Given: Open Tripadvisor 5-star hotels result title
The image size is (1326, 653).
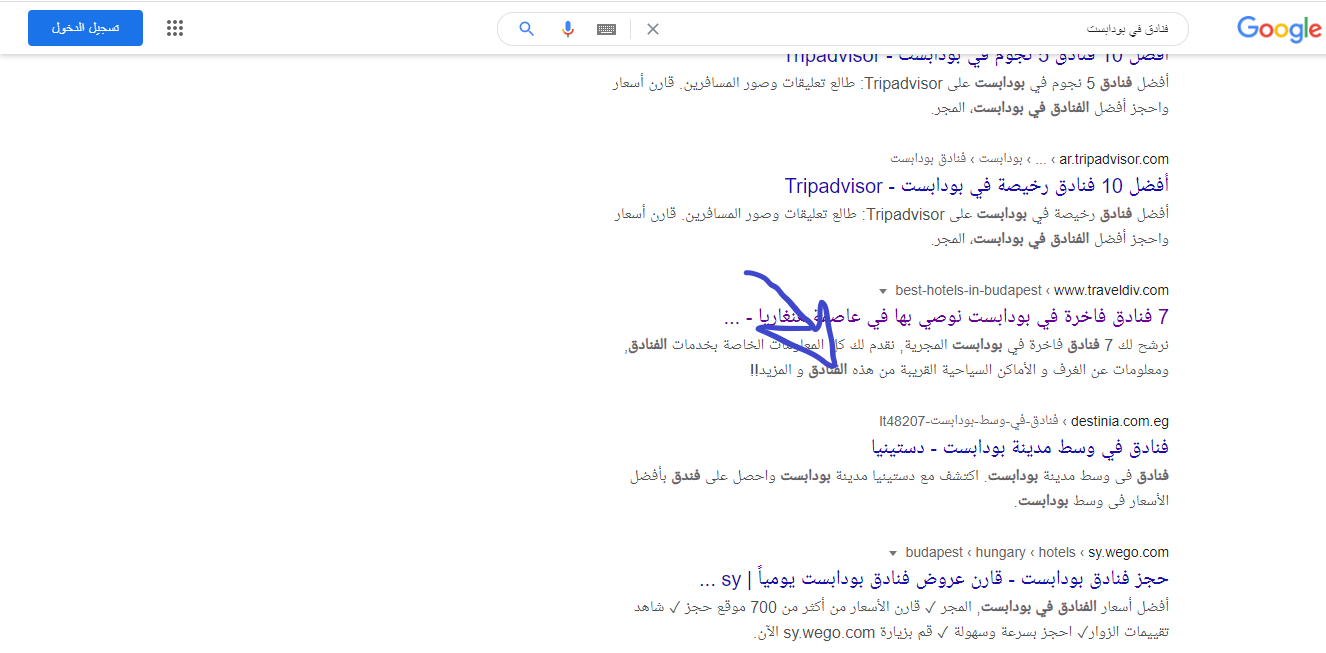Looking at the screenshot, I should (x=976, y=56).
